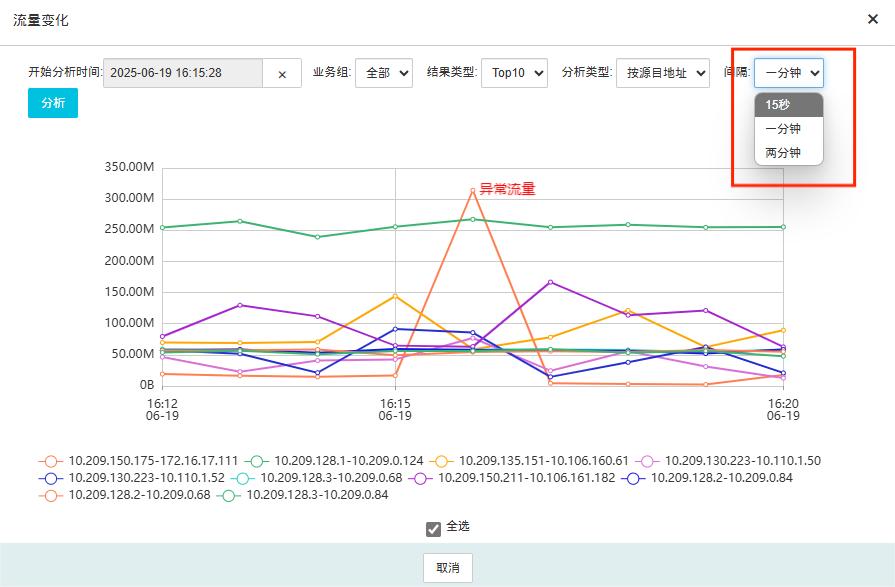Click the 异常流量 annotation text
The height and width of the screenshot is (587, 895).
[x=507, y=189]
